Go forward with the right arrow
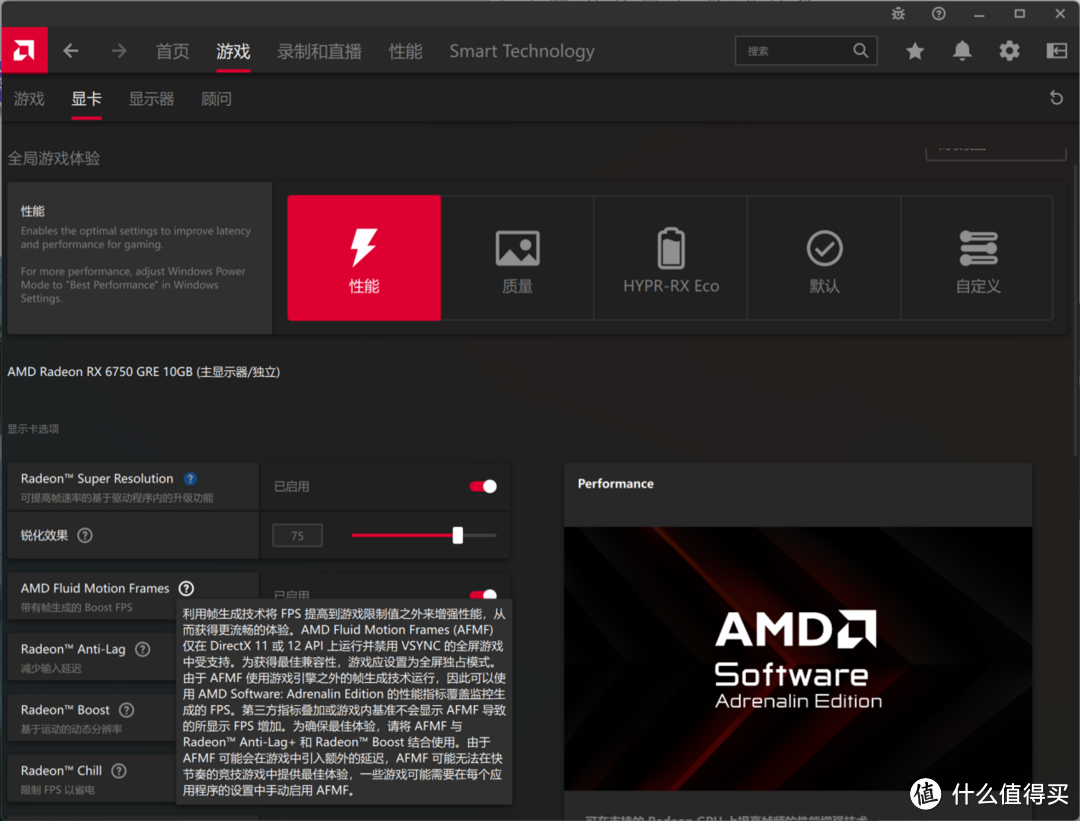This screenshot has width=1080, height=821. [118, 51]
